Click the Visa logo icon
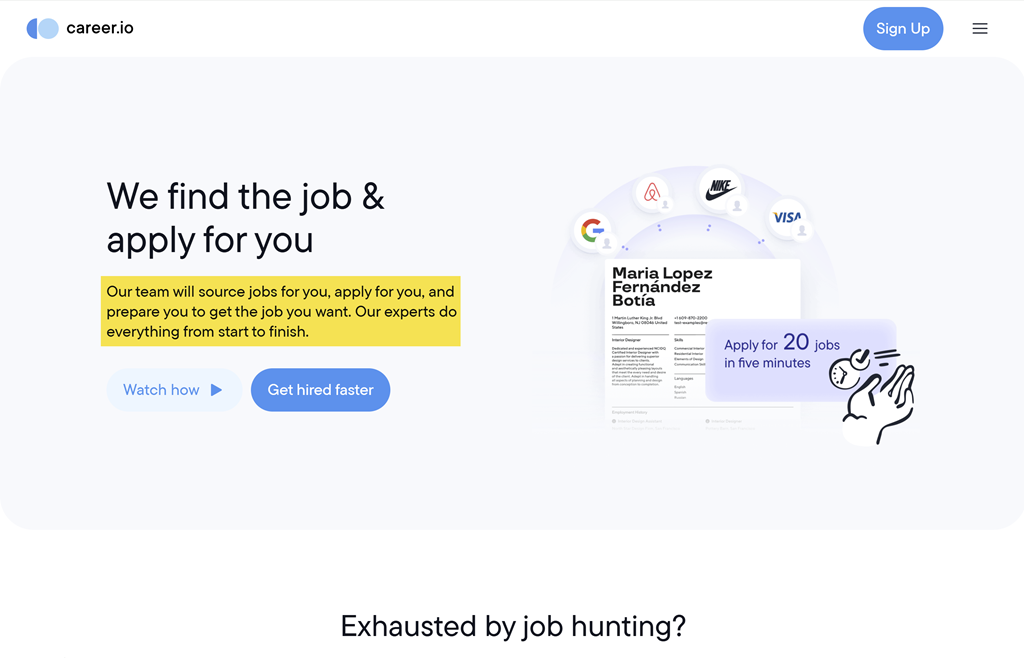This screenshot has width=1024, height=658. pos(787,217)
